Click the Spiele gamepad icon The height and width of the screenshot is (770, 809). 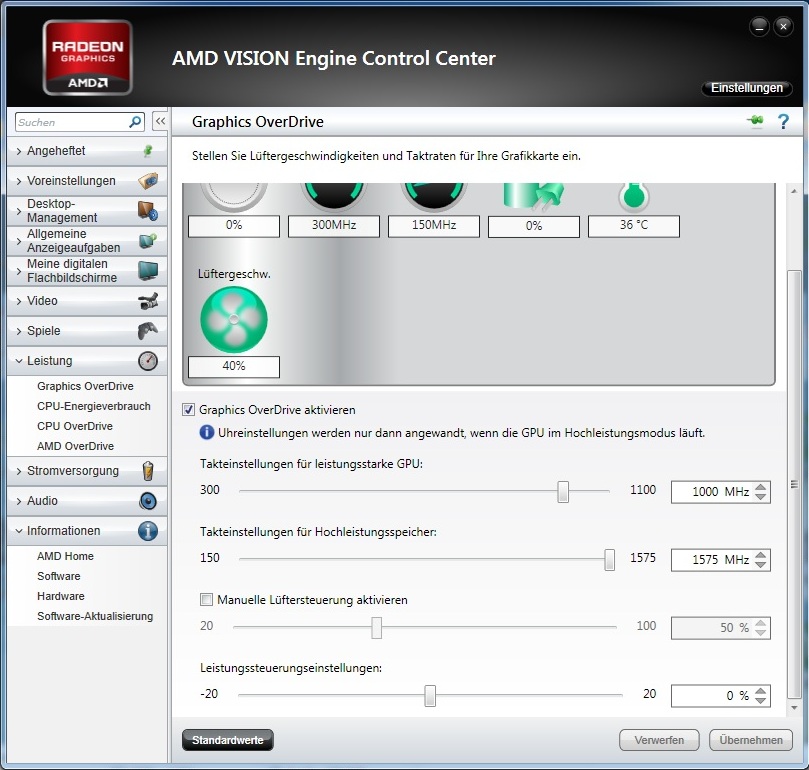click(x=148, y=331)
